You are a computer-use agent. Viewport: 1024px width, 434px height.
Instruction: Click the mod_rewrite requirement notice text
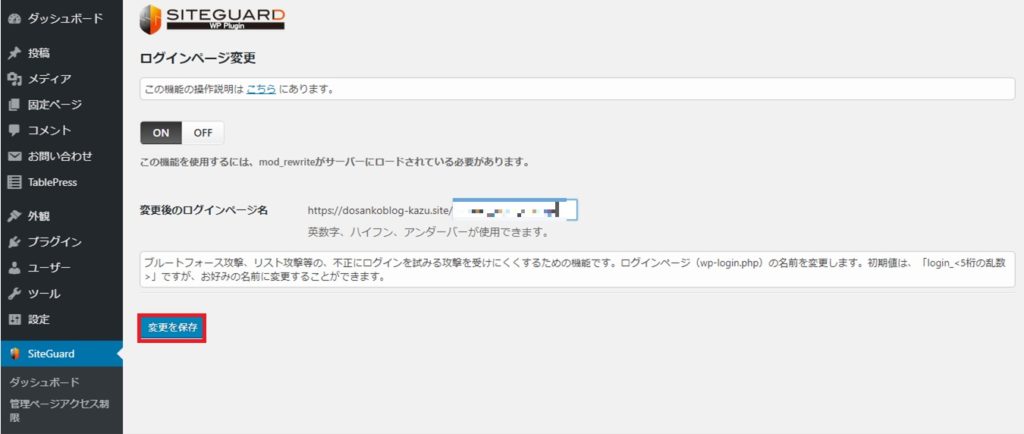point(334,162)
